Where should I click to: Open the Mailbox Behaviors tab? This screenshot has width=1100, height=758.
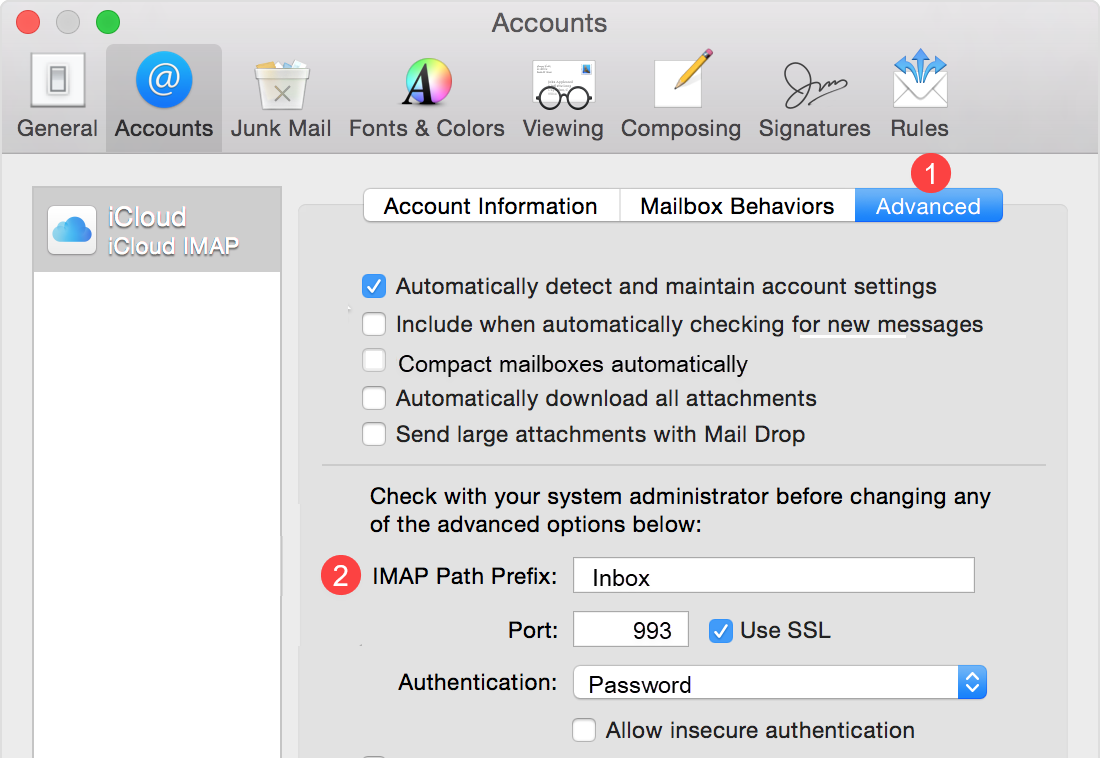737,205
